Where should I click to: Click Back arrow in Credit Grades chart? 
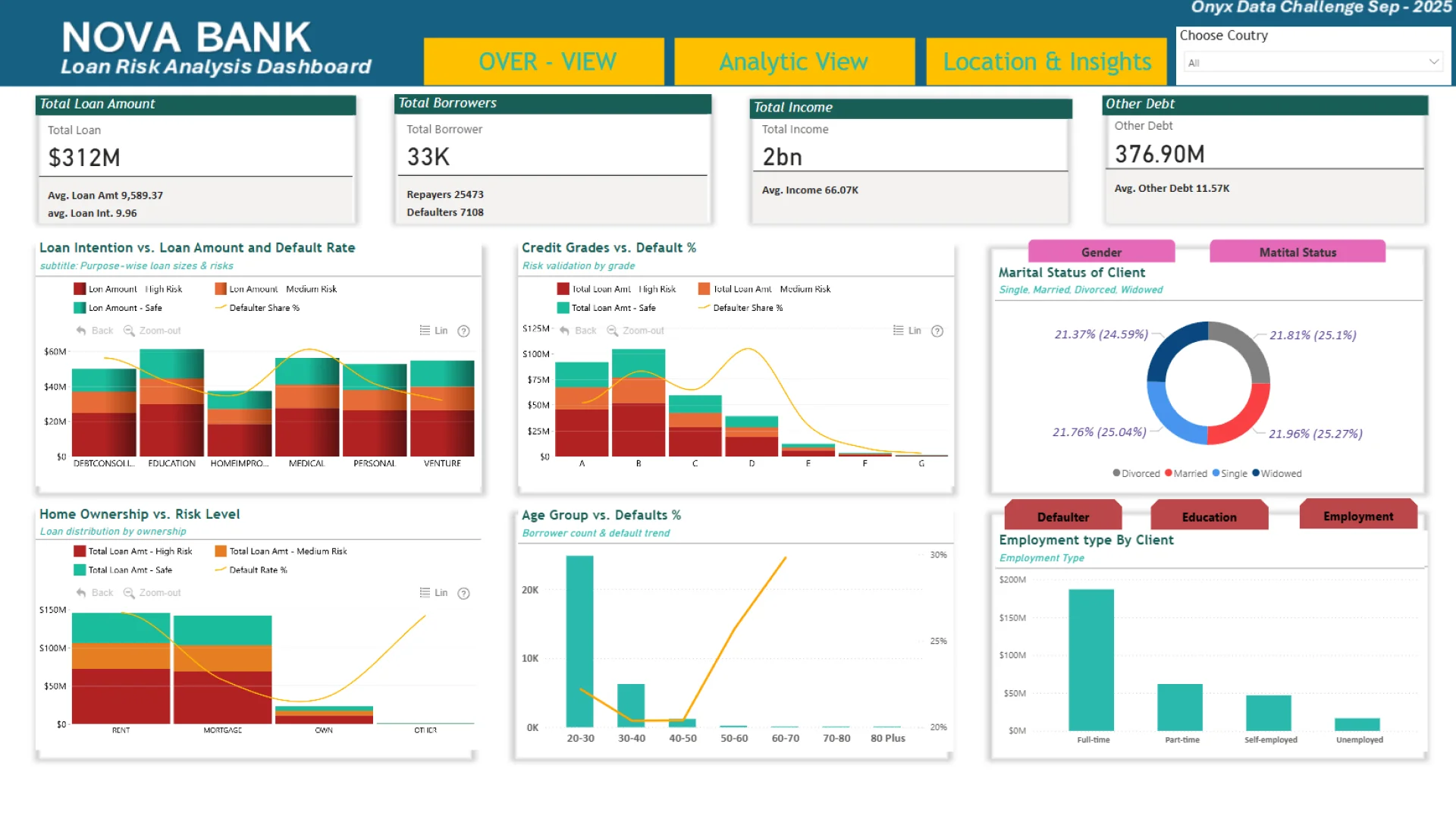[x=564, y=331]
